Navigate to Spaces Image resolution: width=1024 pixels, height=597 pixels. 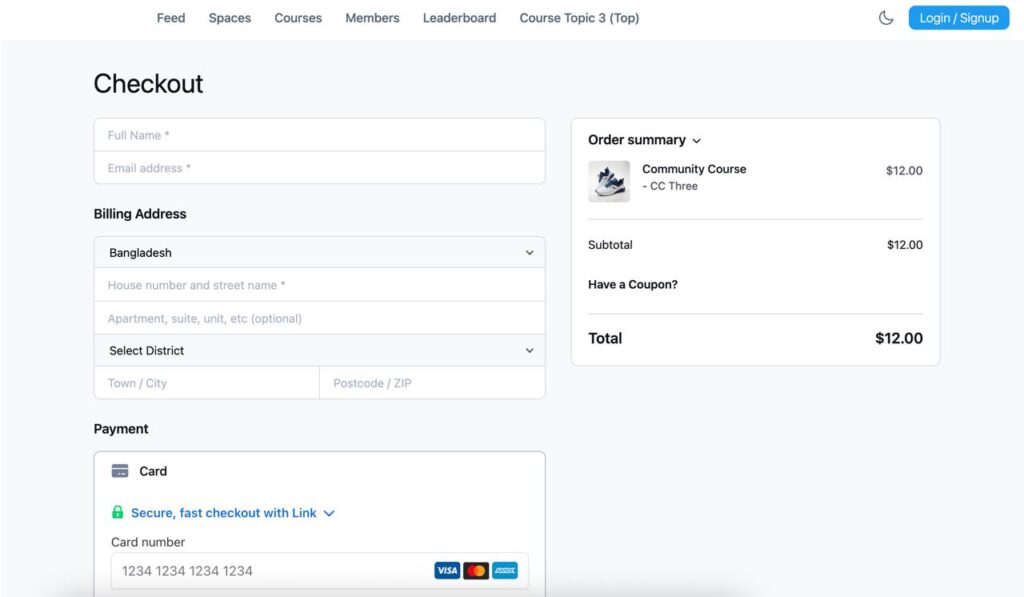point(229,17)
